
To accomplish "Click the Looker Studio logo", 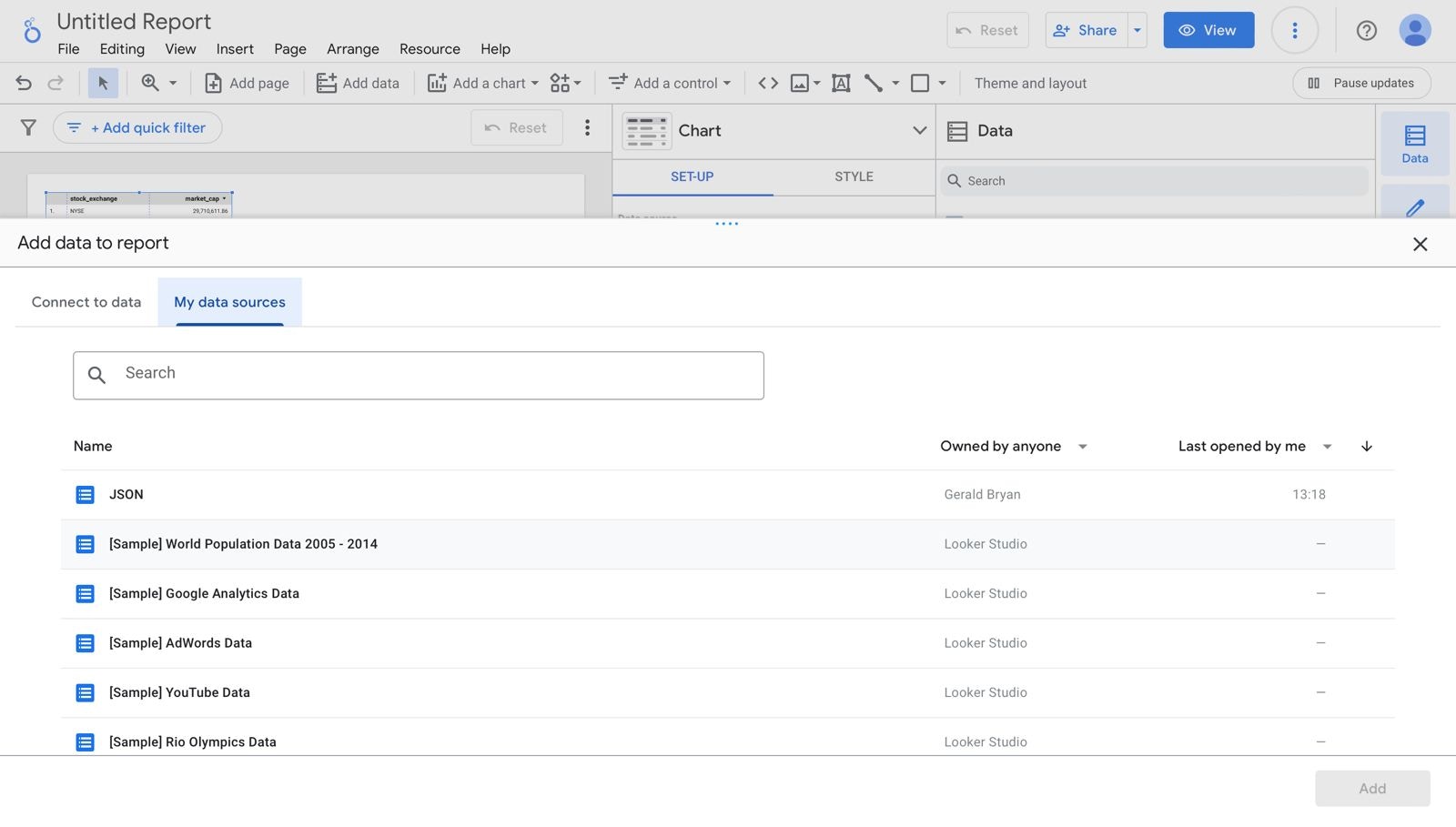I will [32, 31].
